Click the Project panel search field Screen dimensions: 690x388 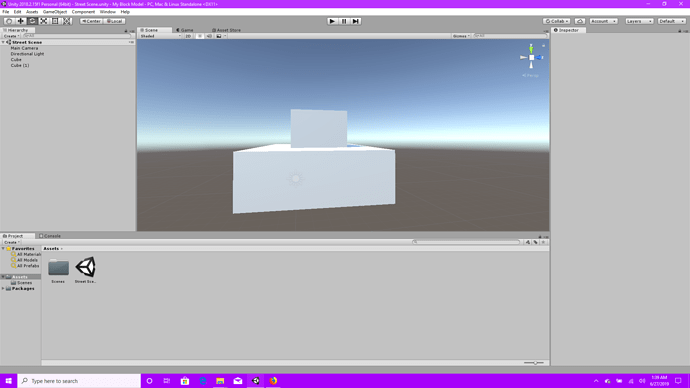coord(466,242)
